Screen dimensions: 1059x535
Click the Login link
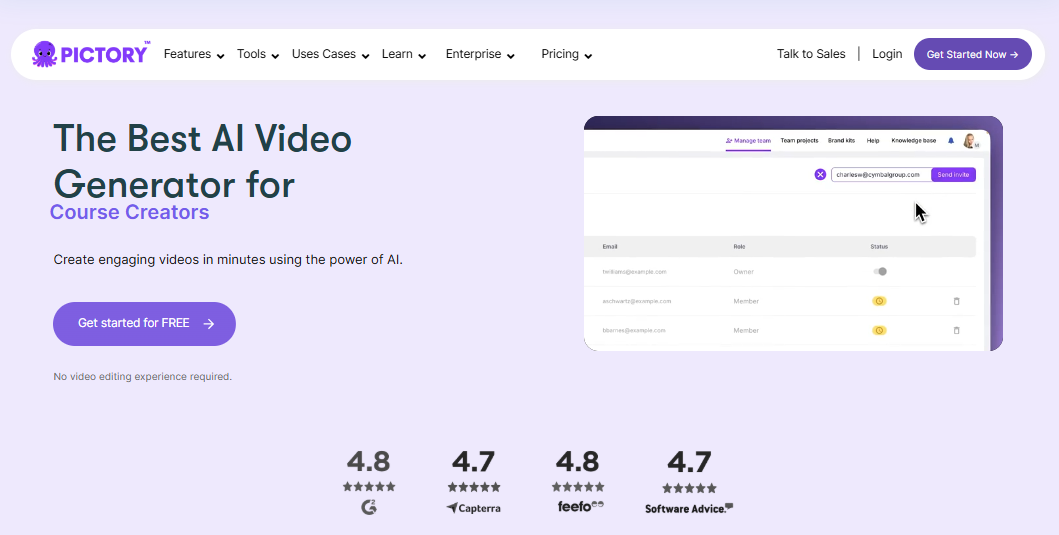coord(887,54)
